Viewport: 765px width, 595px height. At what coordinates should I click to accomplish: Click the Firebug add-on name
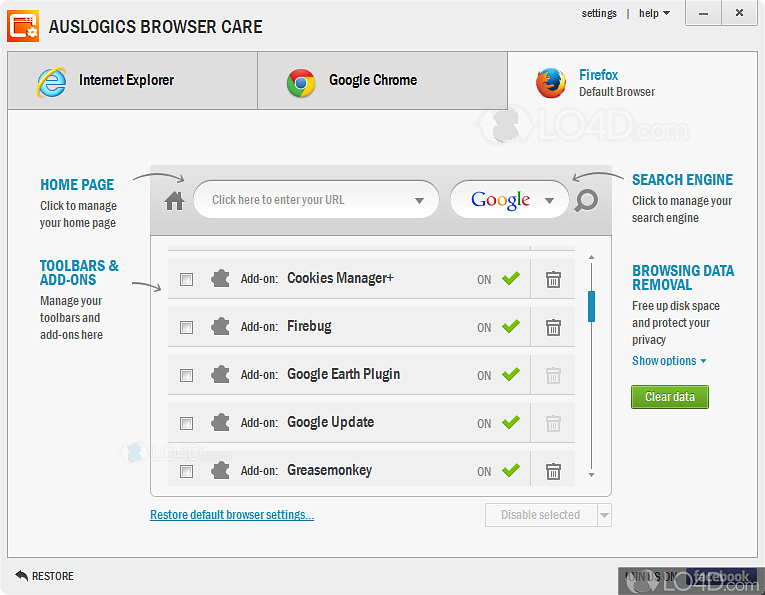pyautogui.click(x=309, y=326)
